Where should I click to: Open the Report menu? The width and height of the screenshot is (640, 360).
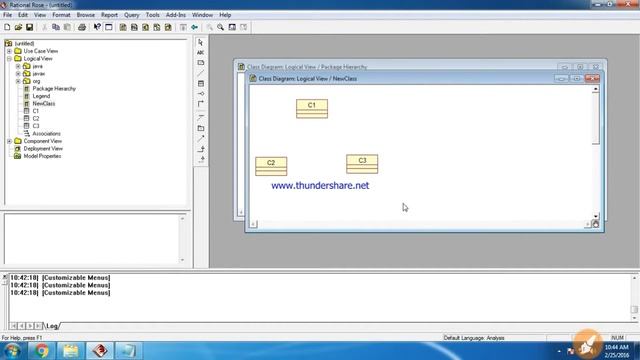[109, 15]
